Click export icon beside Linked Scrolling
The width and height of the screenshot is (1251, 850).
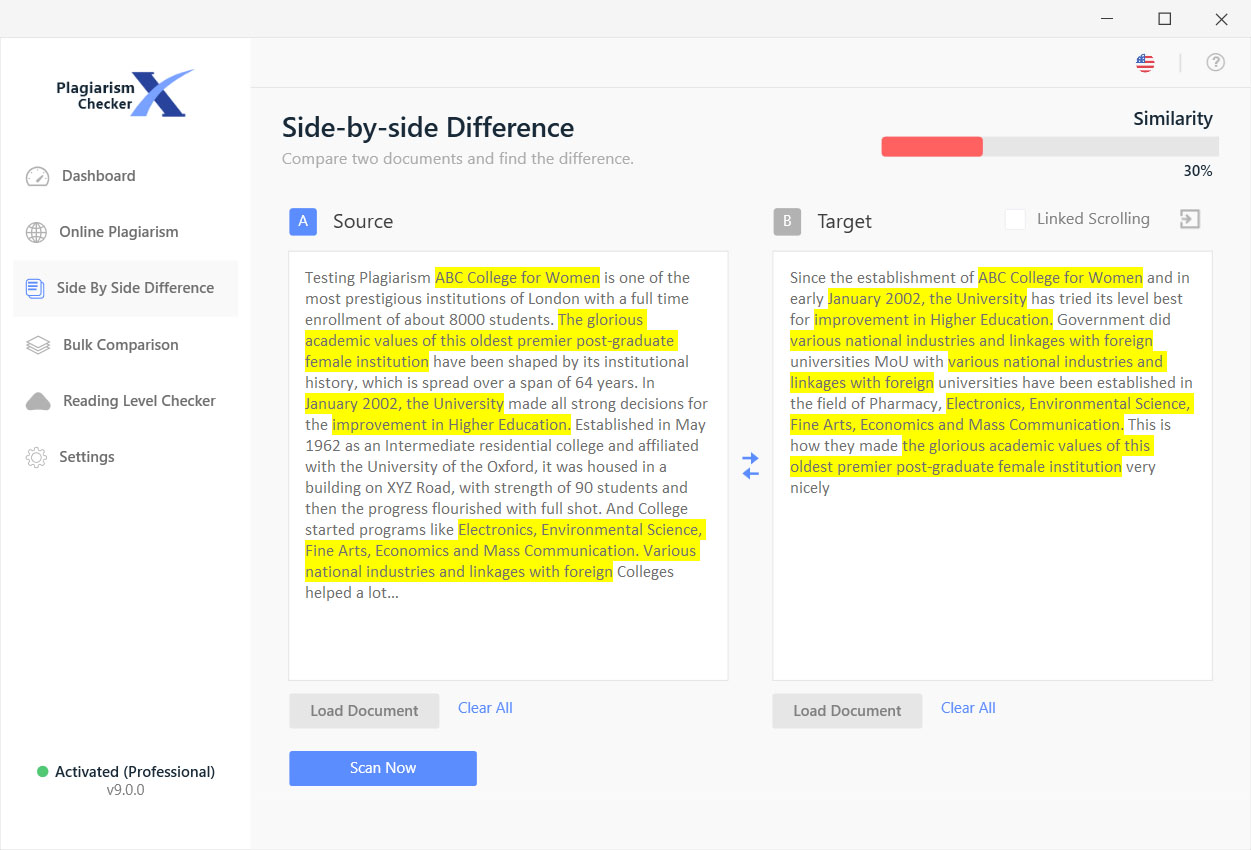1189,220
